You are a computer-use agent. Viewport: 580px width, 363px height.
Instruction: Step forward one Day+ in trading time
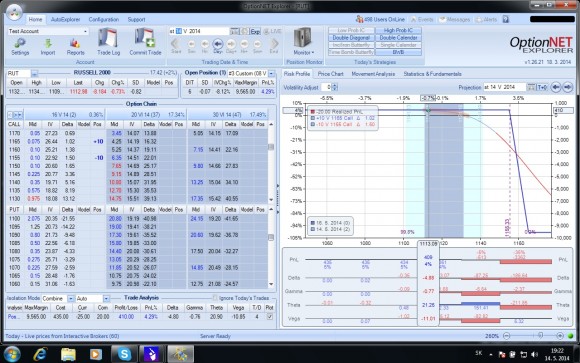click(231, 46)
